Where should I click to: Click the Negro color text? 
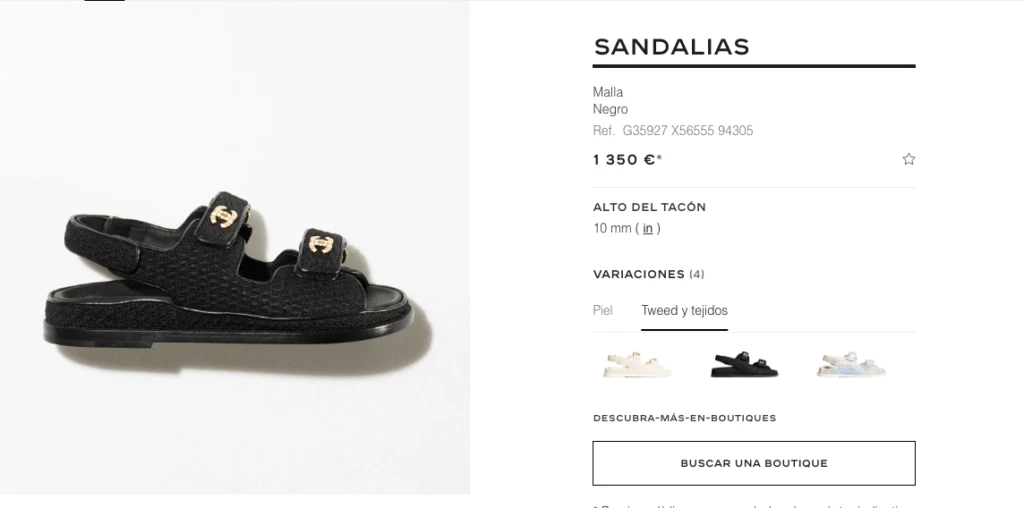[x=610, y=109]
